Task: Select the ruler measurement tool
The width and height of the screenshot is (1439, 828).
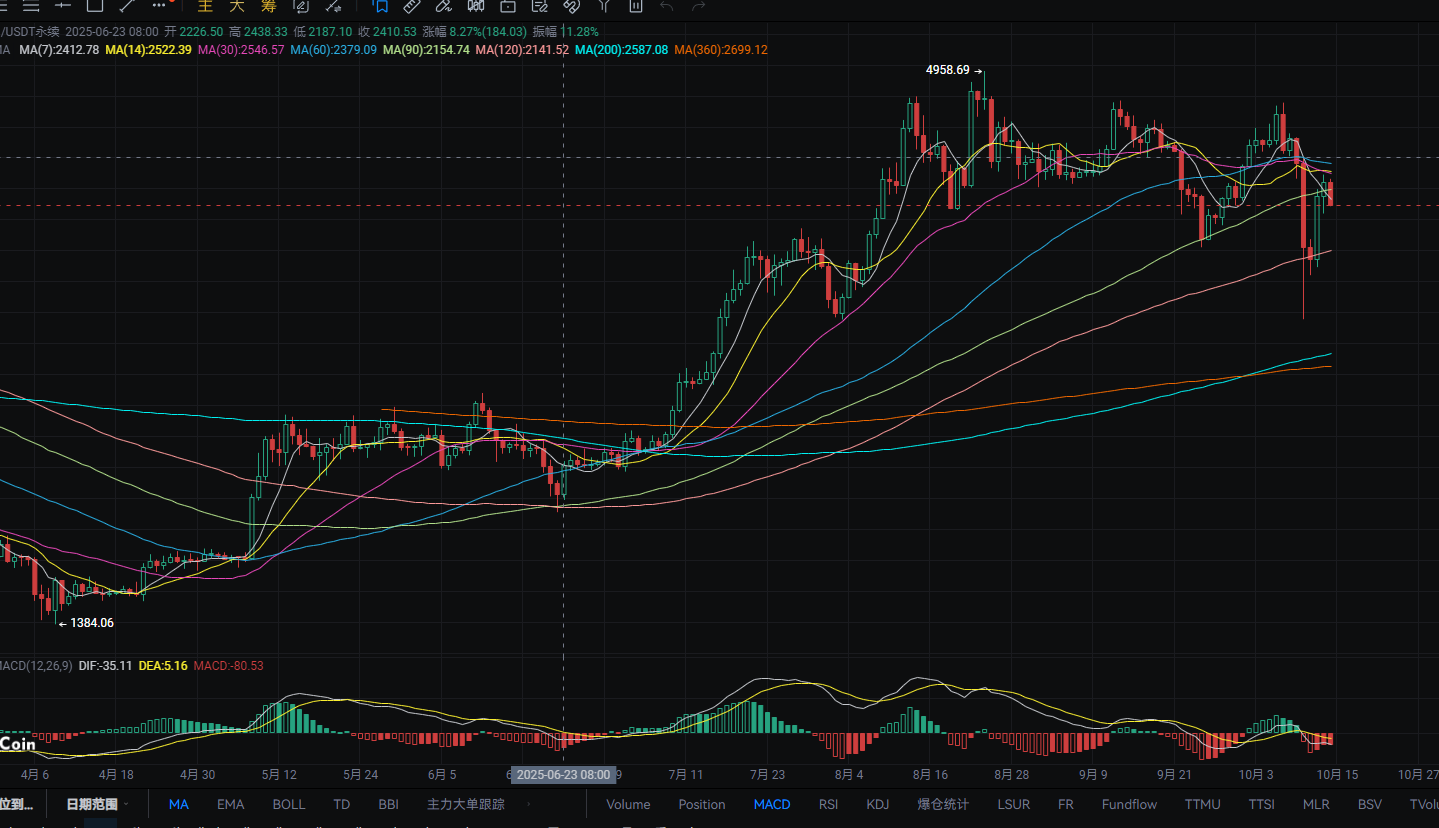Action: [411, 6]
